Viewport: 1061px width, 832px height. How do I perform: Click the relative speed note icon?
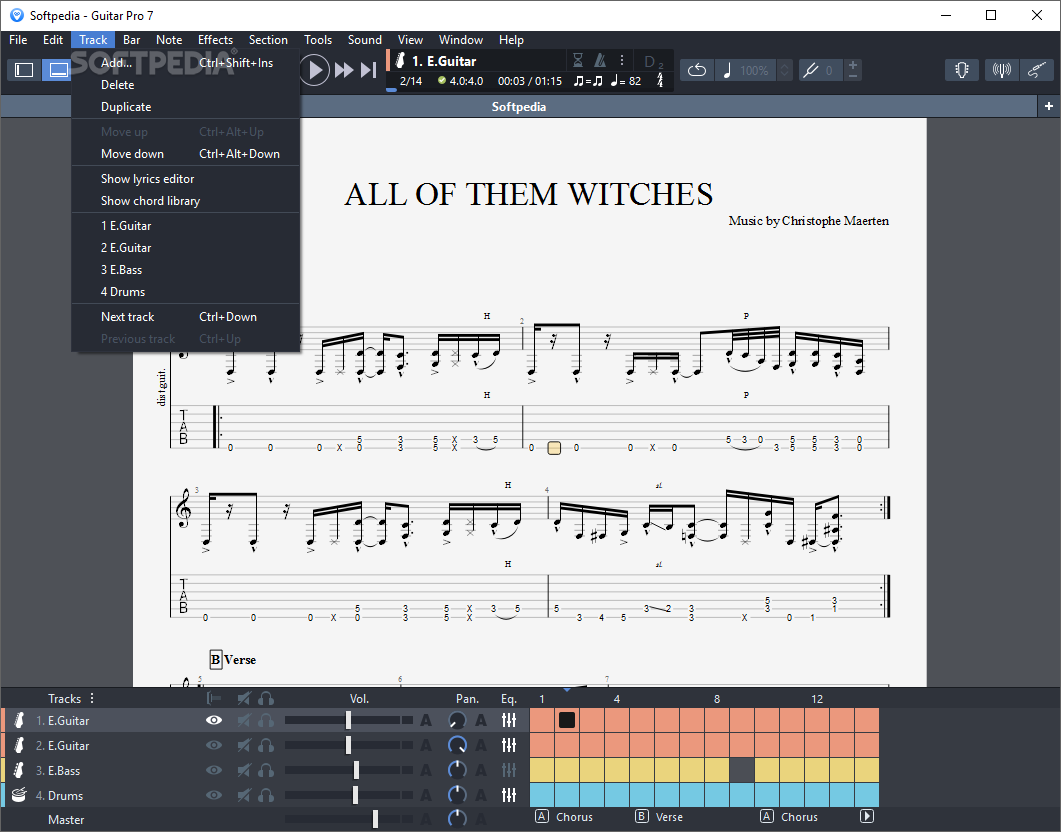coord(727,70)
